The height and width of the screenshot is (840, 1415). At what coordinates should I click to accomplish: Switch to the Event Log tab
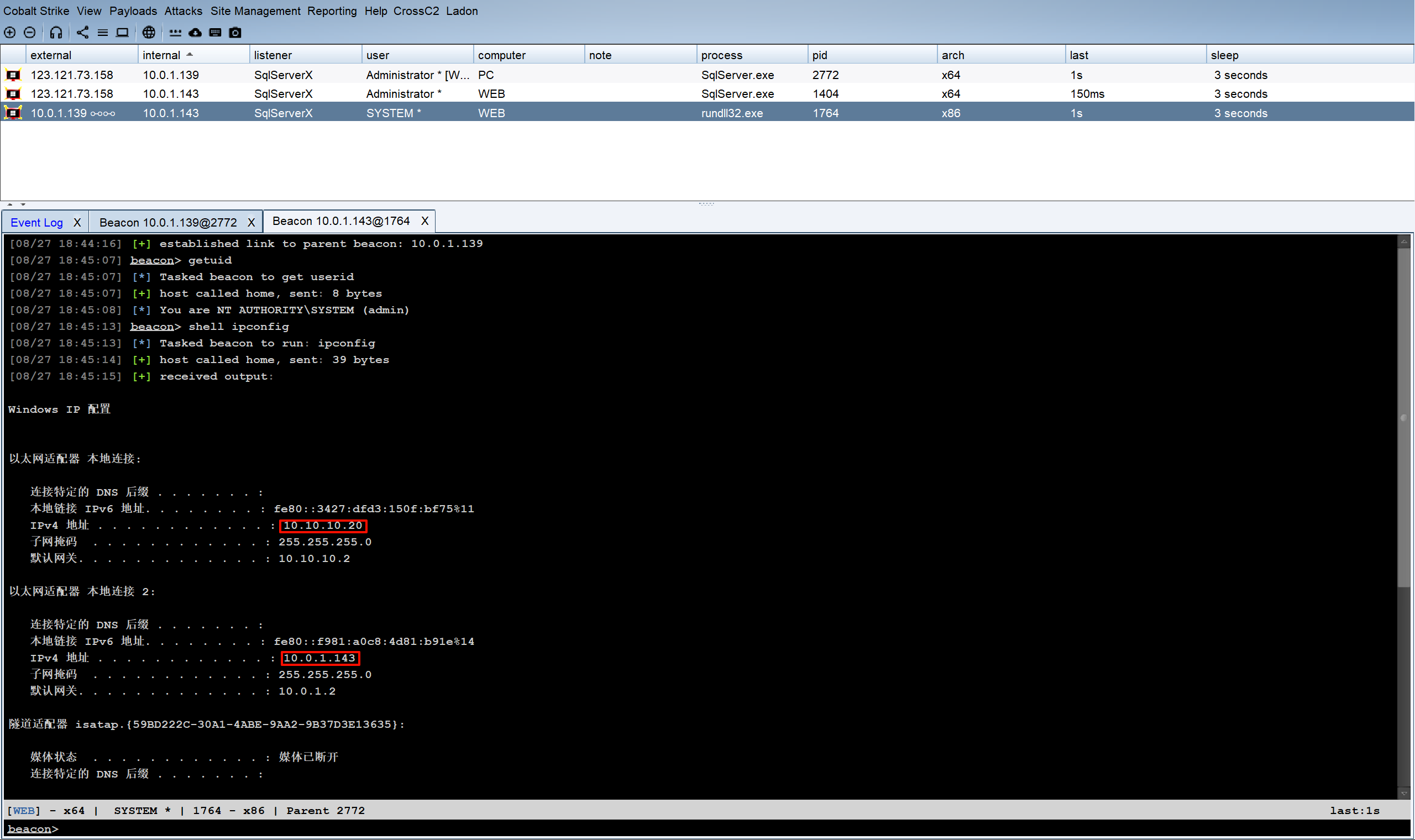[37, 223]
